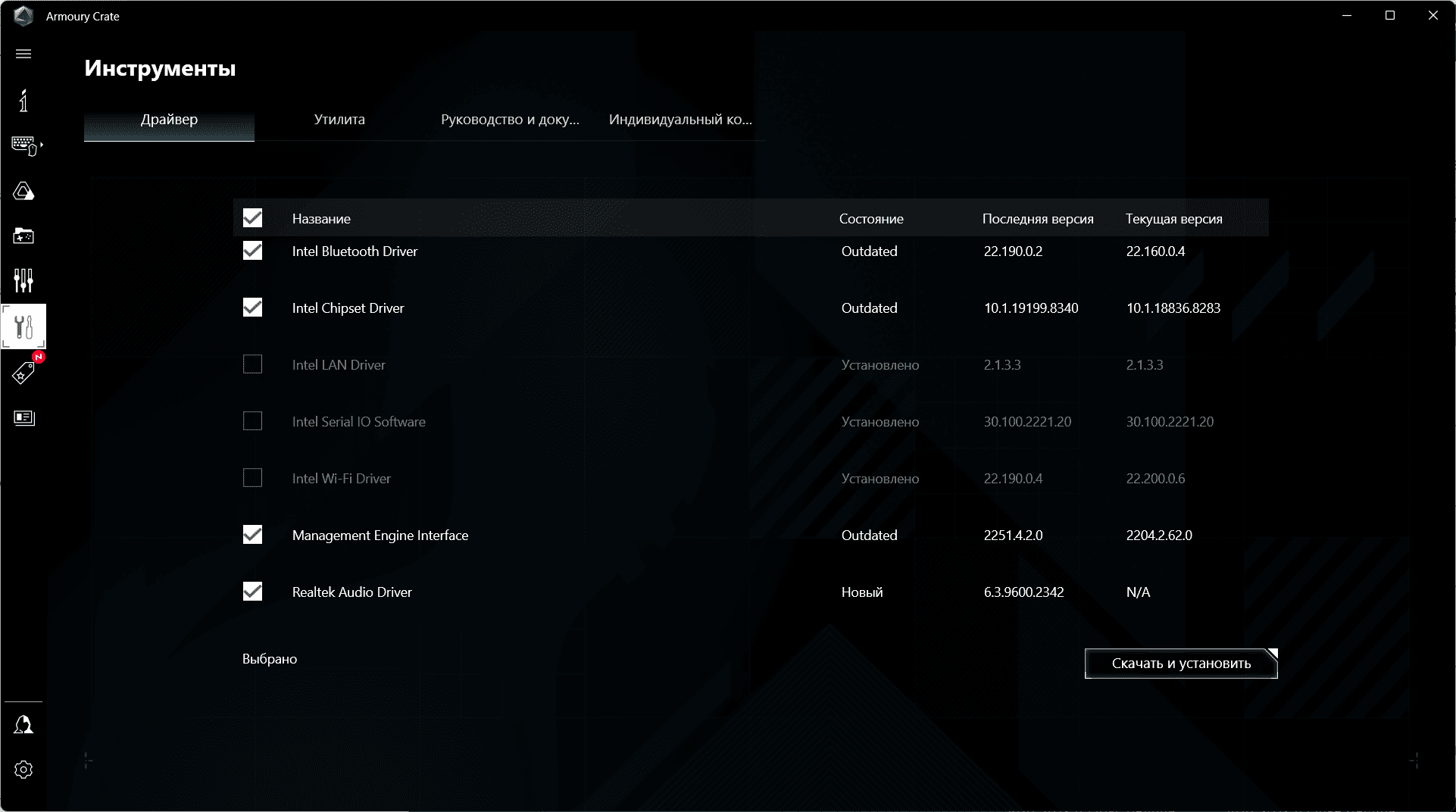Click the Текущая версия column header
Image resolution: width=1456 pixels, height=812 pixels.
(1173, 219)
